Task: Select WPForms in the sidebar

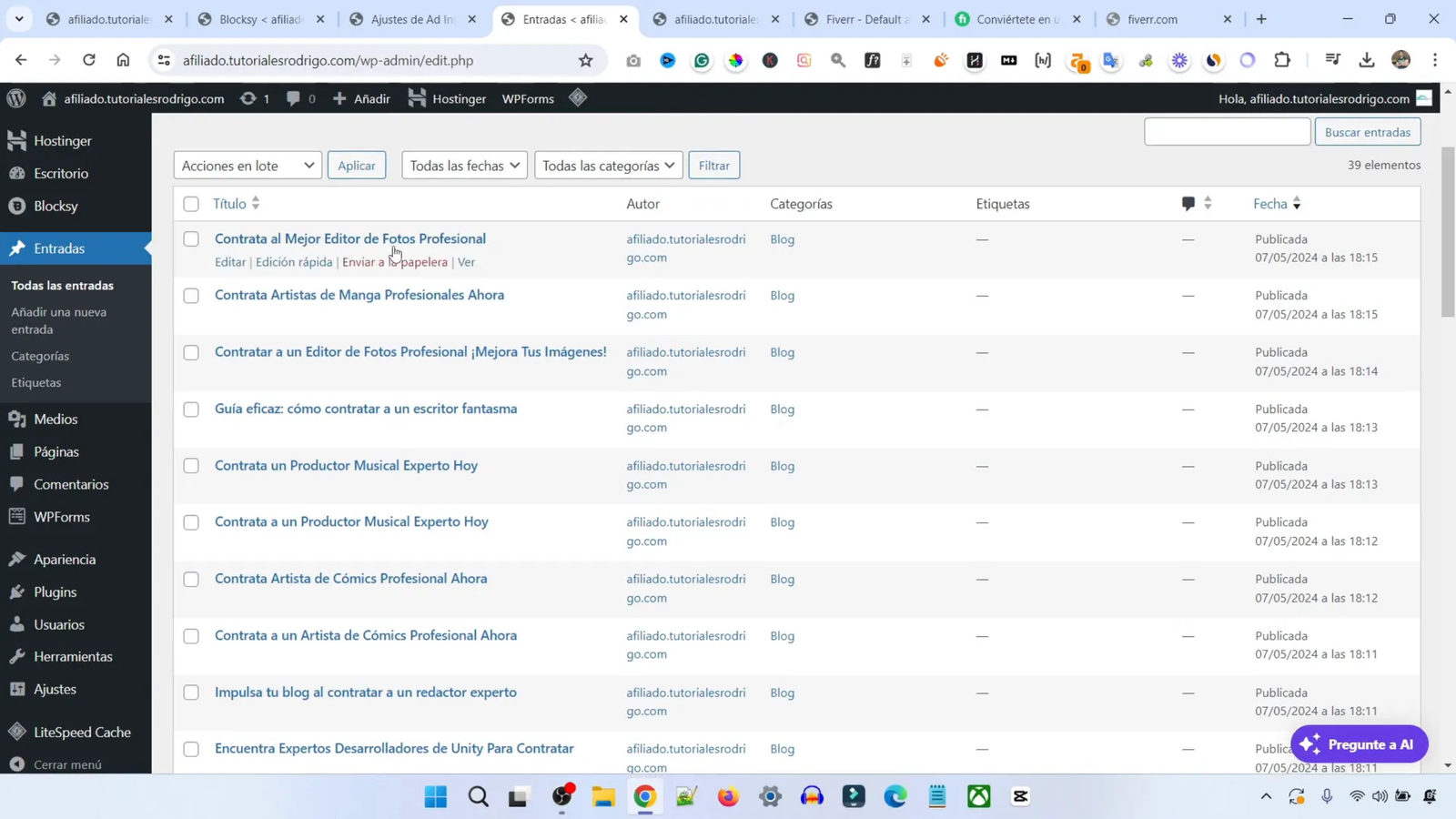Action: (61, 516)
